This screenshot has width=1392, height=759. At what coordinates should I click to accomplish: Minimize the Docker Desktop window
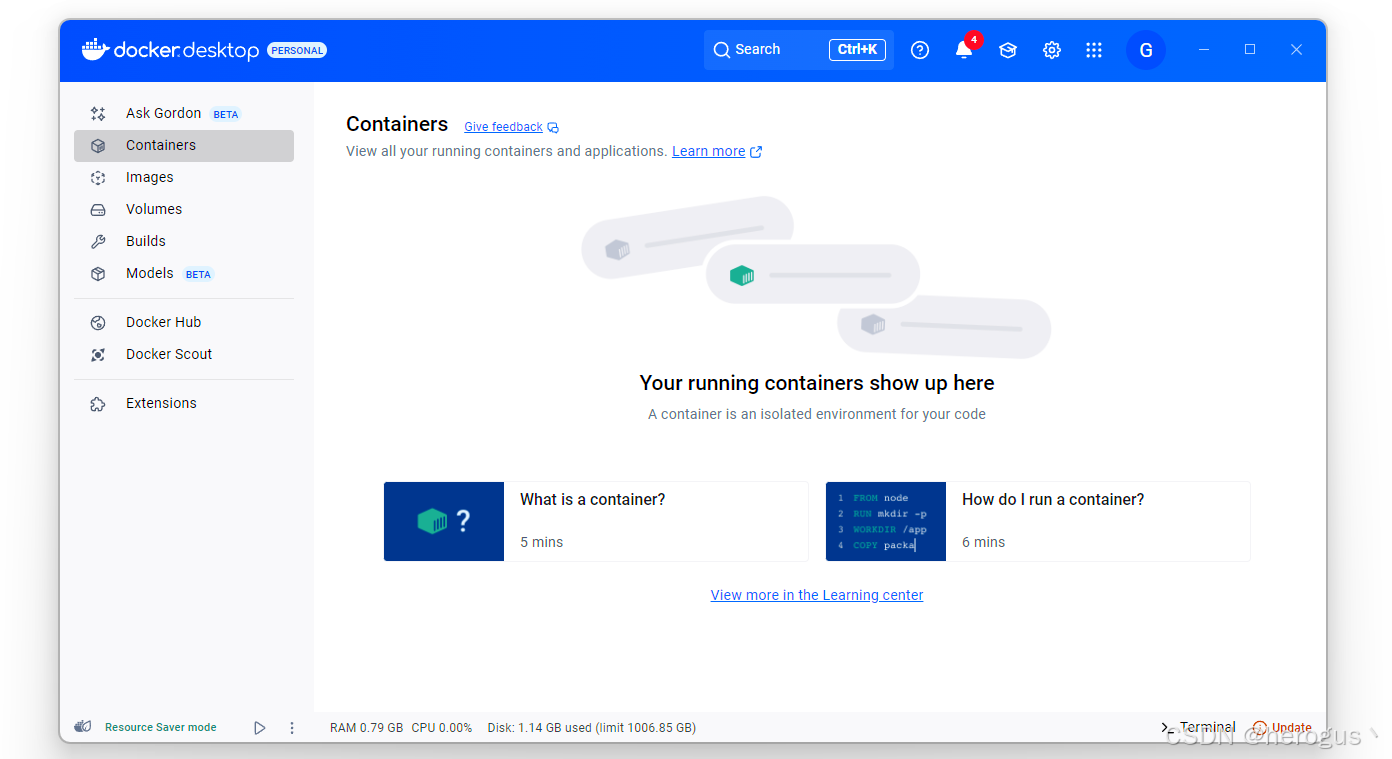(1205, 50)
